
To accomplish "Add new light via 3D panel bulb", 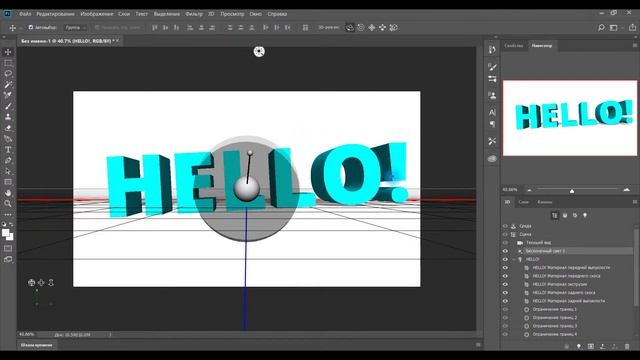I will tap(579, 347).
